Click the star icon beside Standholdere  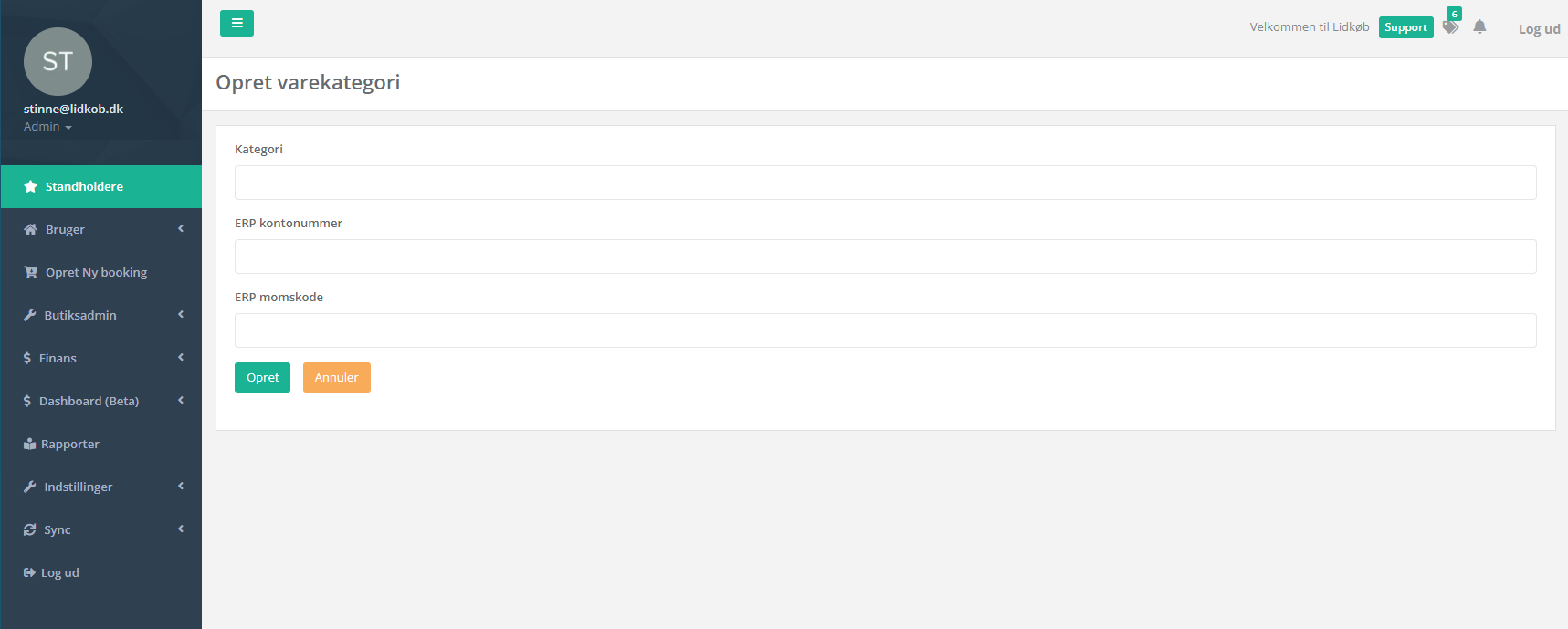pos(30,186)
